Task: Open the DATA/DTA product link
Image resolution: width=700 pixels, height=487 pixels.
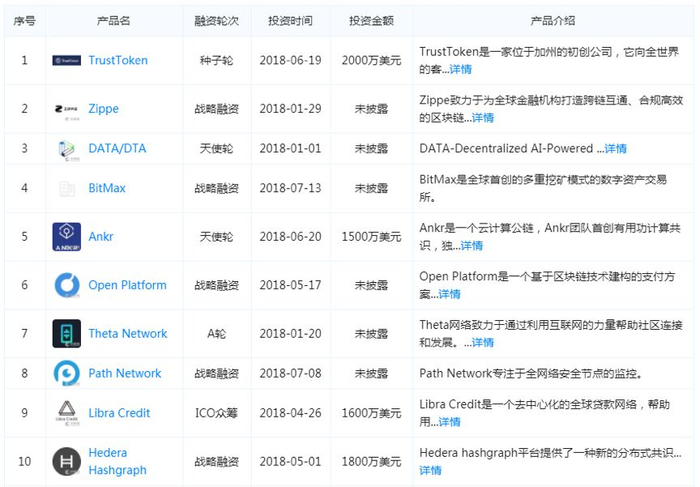Action: click(x=117, y=148)
